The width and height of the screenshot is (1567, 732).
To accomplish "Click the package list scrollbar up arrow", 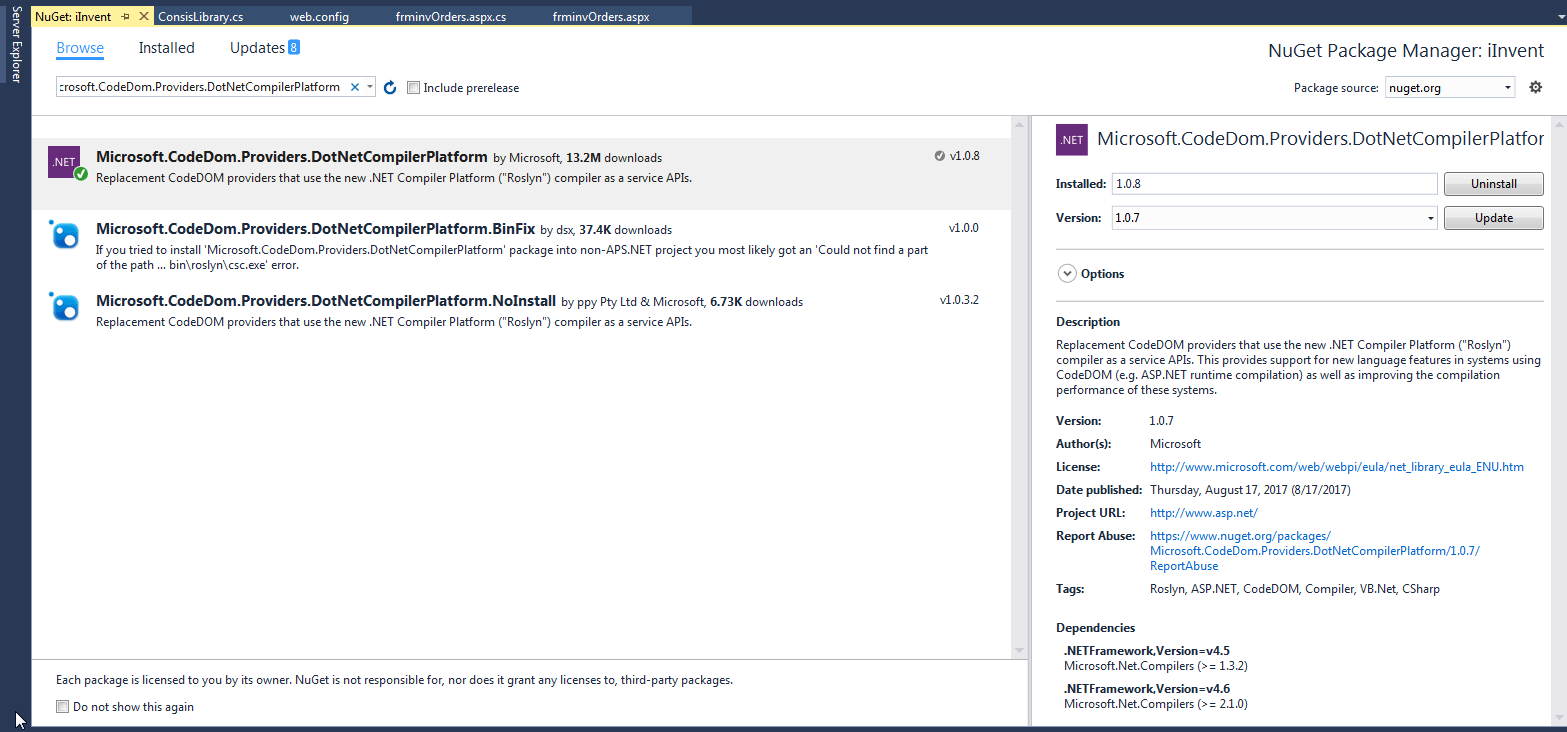I will (1019, 124).
